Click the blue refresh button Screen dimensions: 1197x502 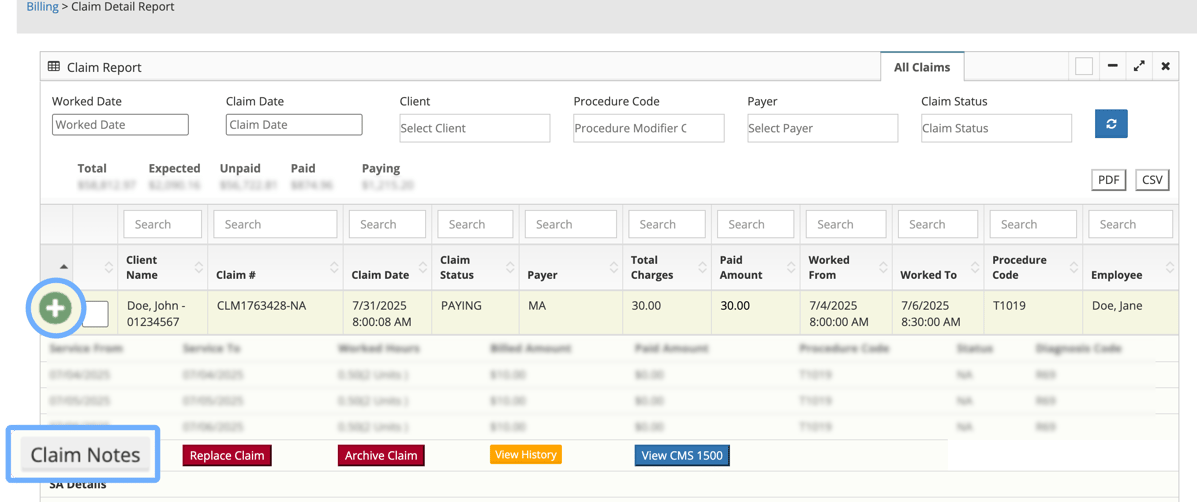click(1111, 124)
